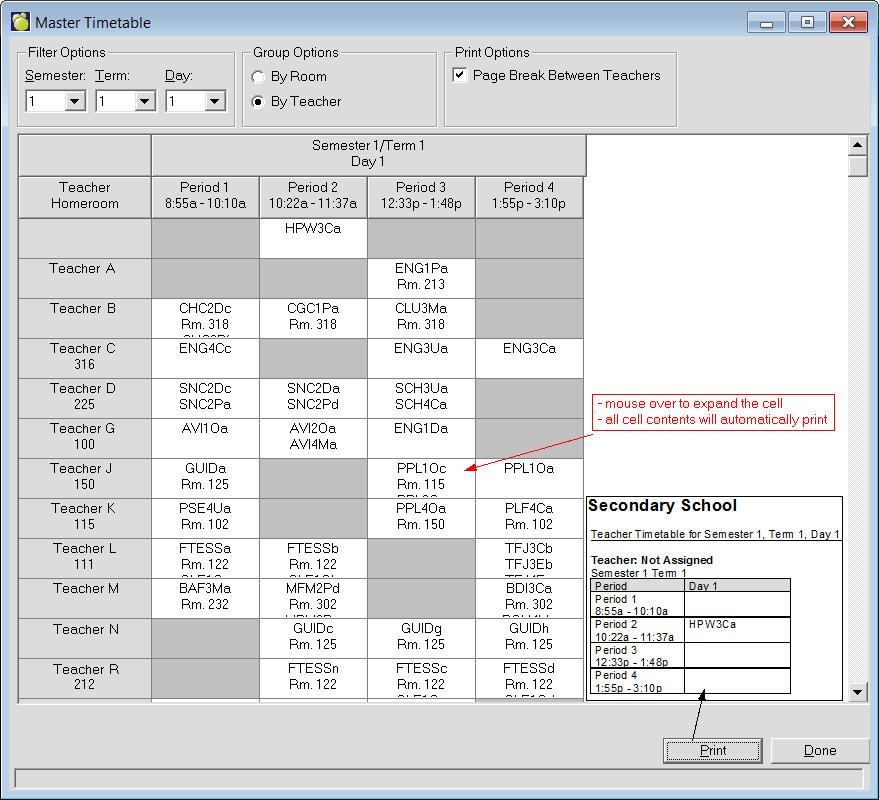This screenshot has height=800, width=879.
Task: Click the scrollbar up arrow
Action: point(857,146)
